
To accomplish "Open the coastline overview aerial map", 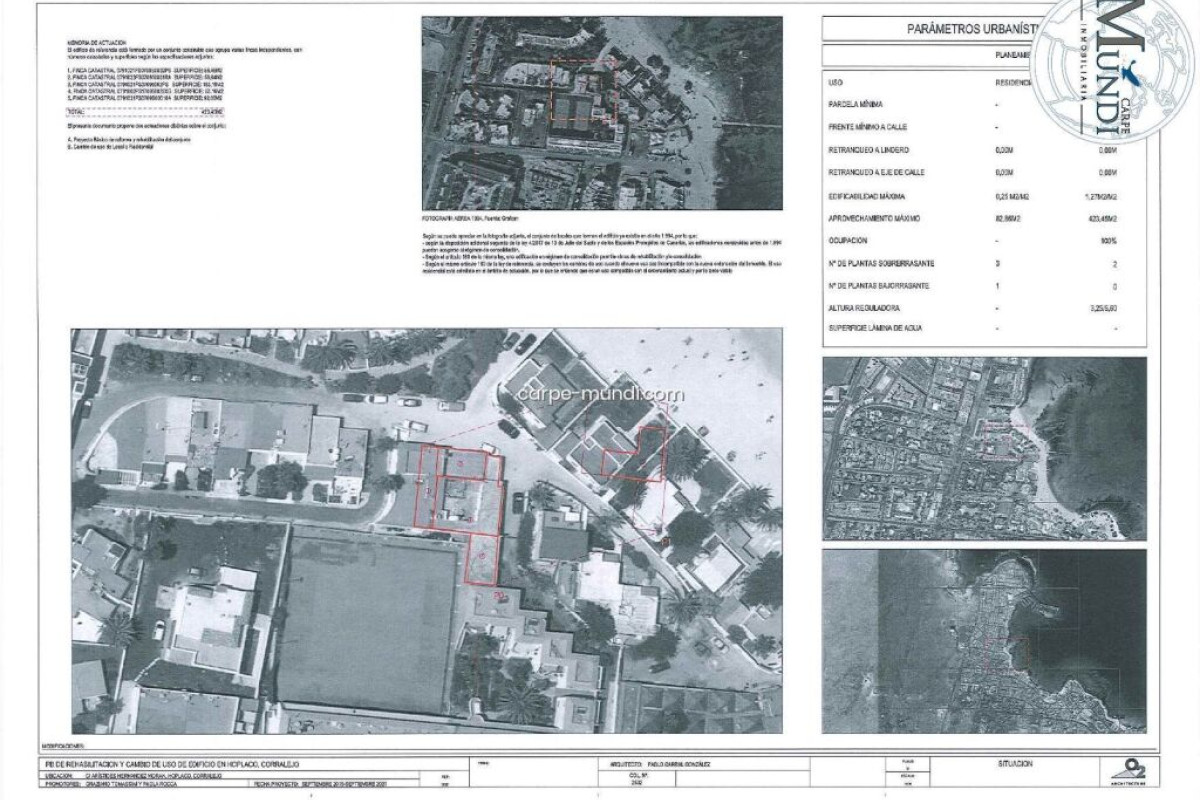I will pyautogui.click(x=984, y=642).
